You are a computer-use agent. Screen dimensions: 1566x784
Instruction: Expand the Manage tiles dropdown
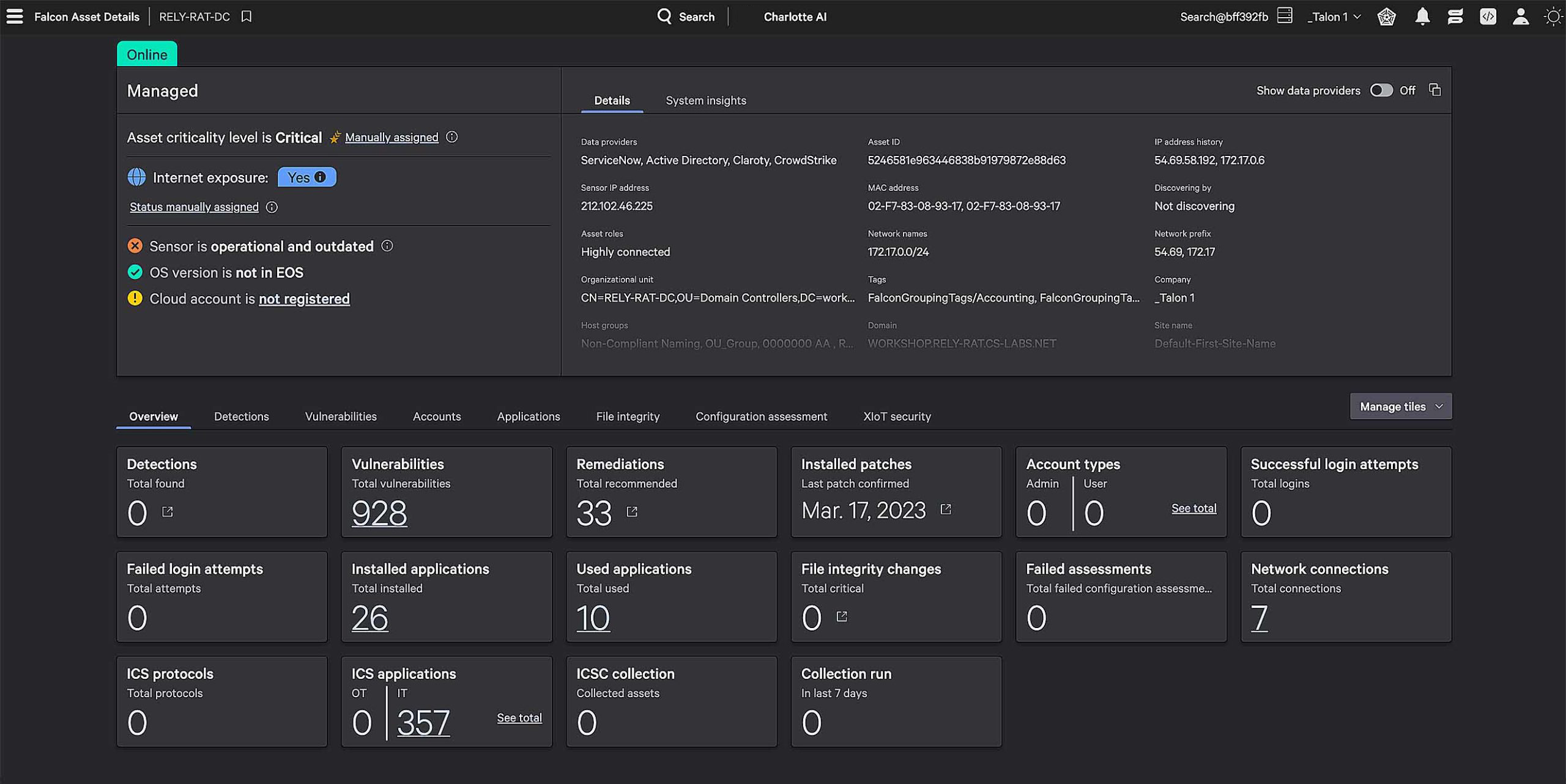(x=1400, y=406)
